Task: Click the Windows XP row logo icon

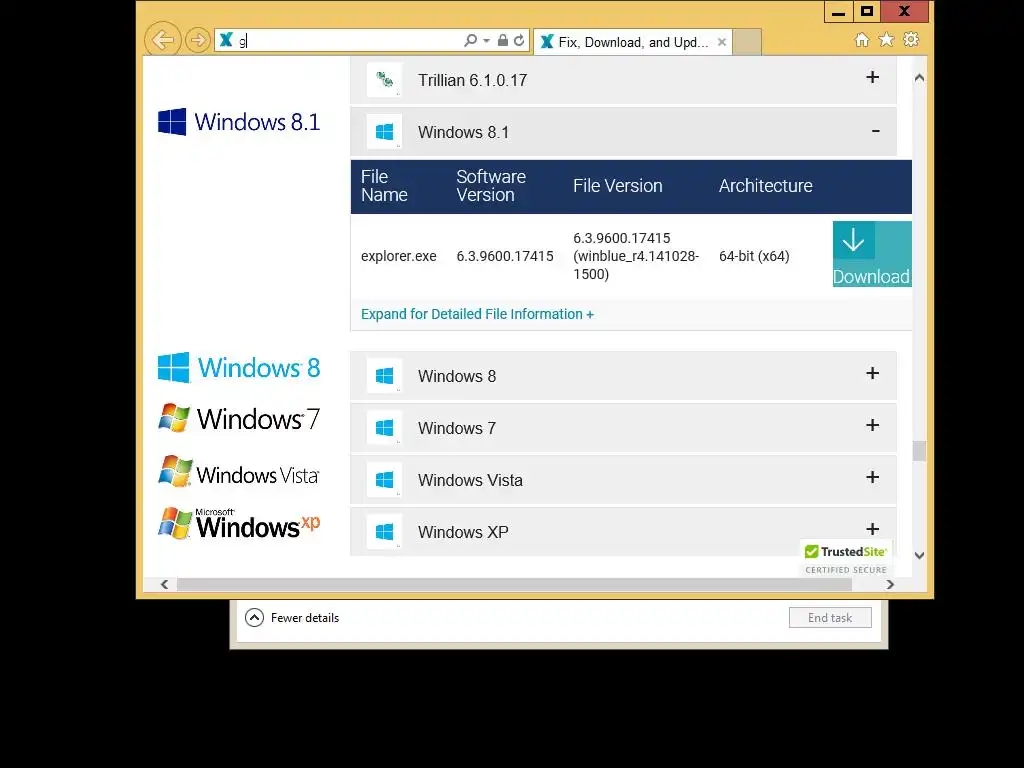Action: pyautogui.click(x=384, y=532)
